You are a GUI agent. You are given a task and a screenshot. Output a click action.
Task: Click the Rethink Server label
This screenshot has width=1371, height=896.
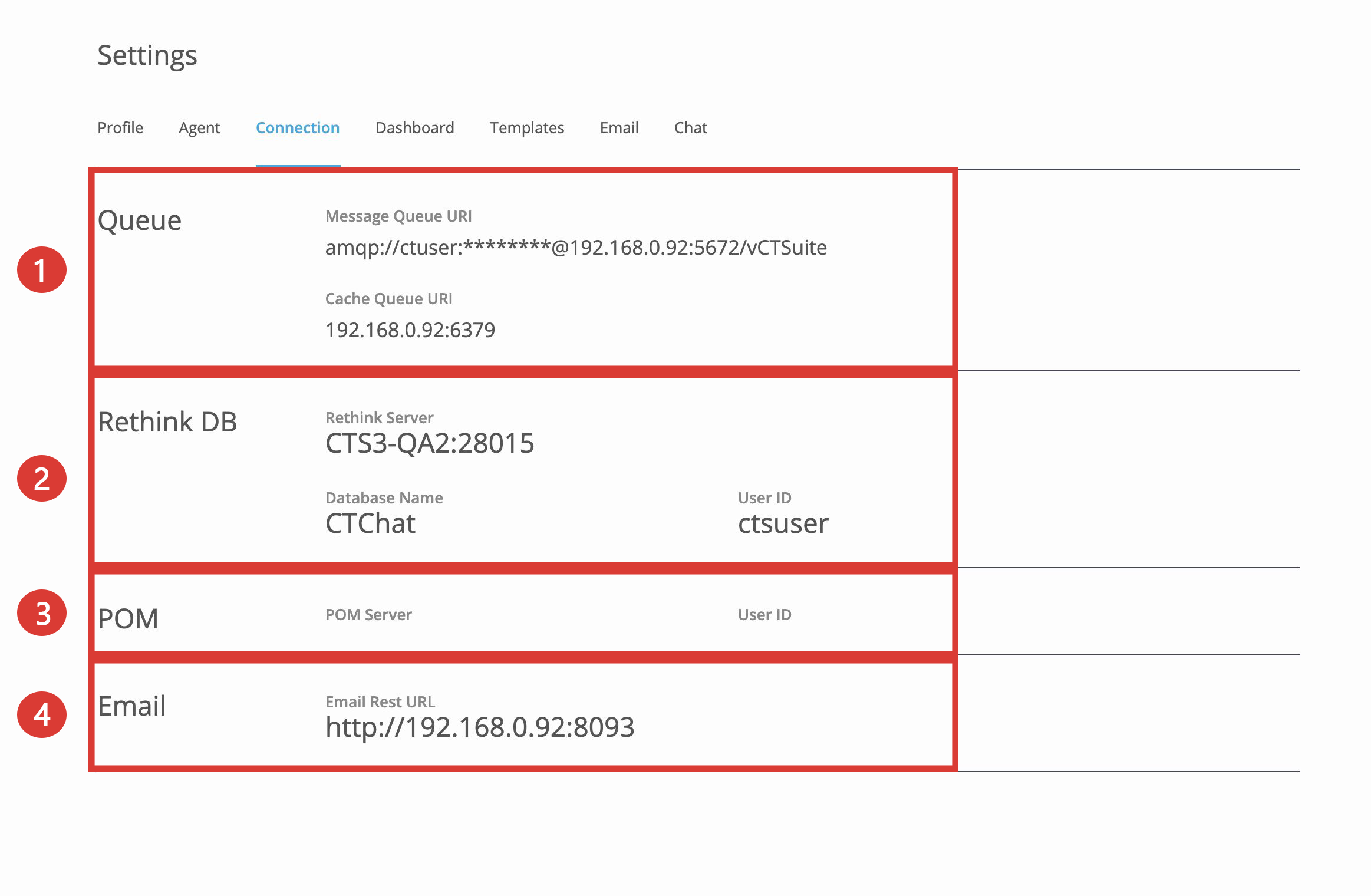(379, 418)
